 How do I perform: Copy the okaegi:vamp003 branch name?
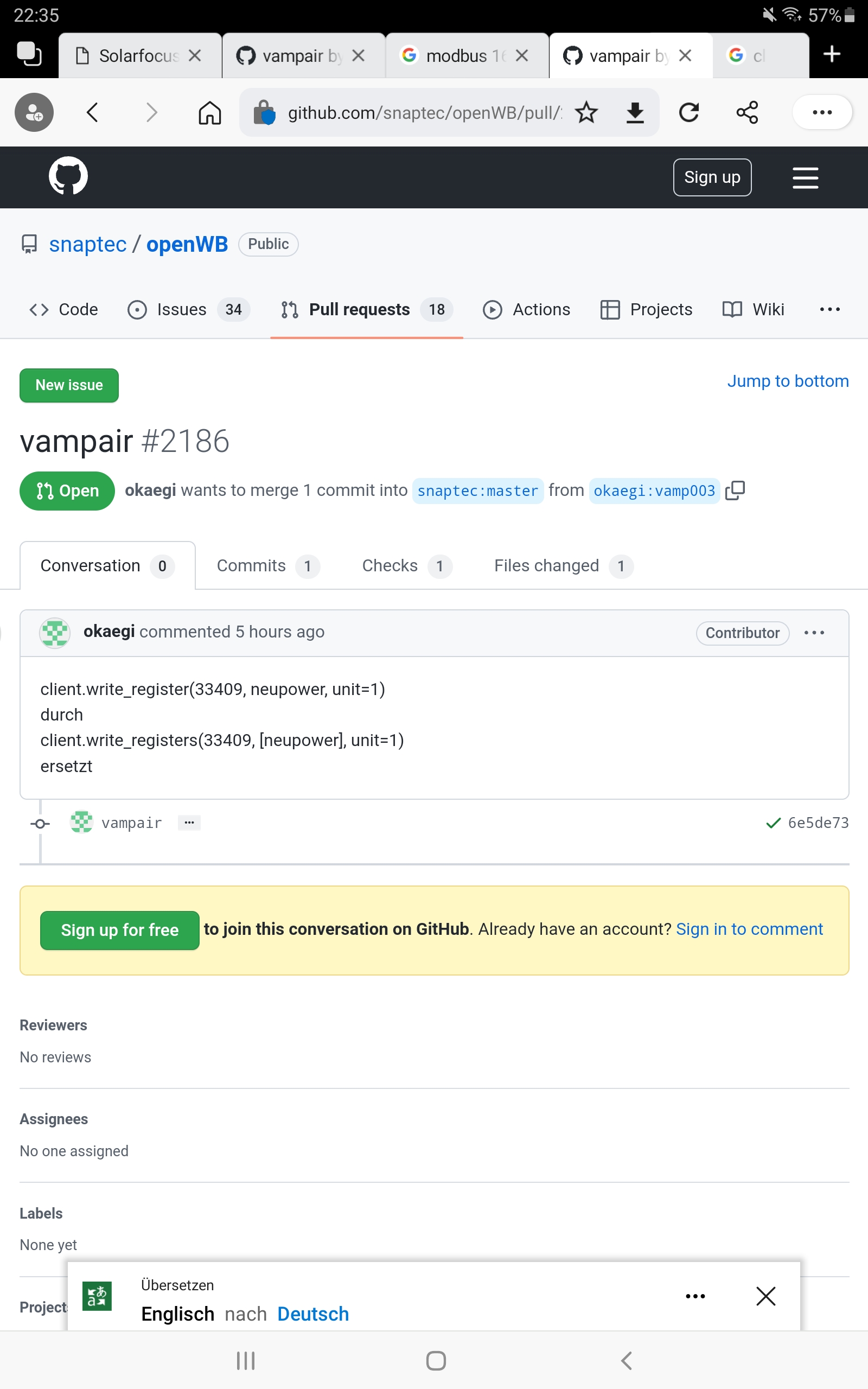point(736,490)
